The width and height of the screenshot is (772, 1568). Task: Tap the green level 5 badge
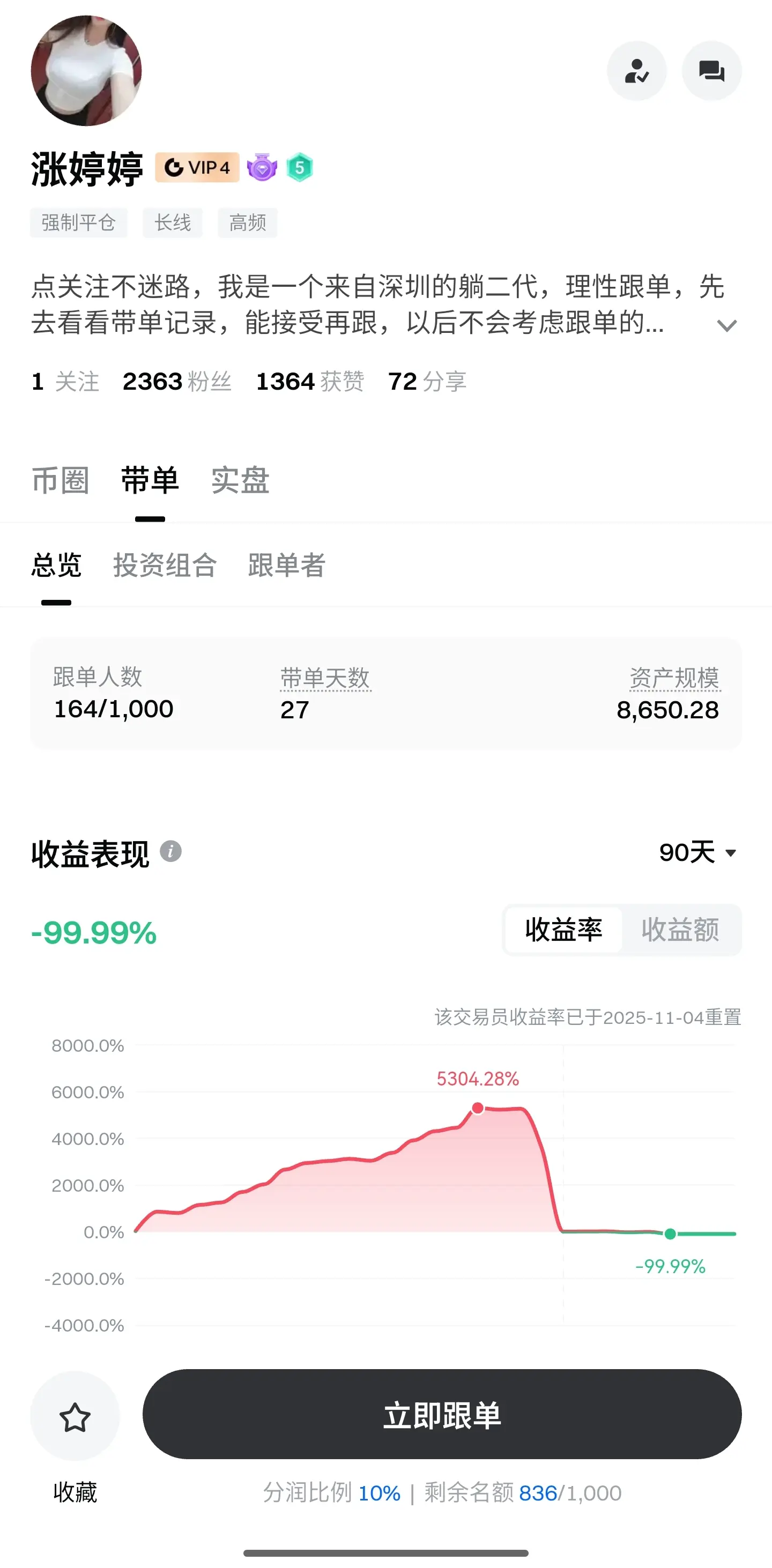click(x=300, y=167)
